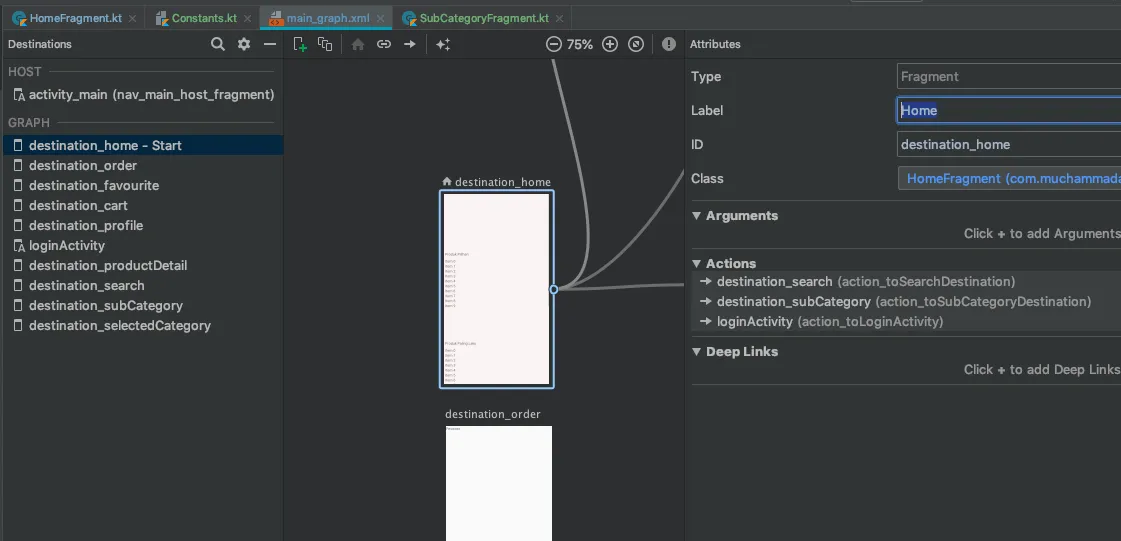Switch to the Constants.kt tab
This screenshot has height=541, width=1121.
[204, 19]
